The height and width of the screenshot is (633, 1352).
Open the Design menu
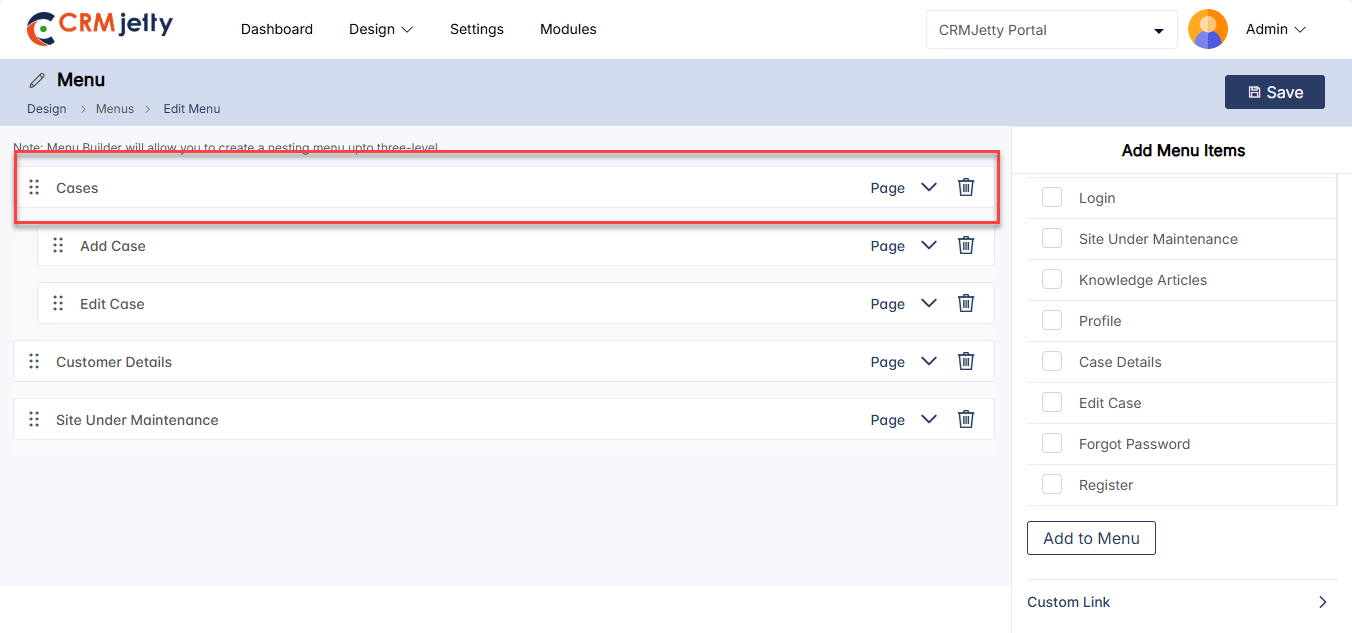[380, 29]
